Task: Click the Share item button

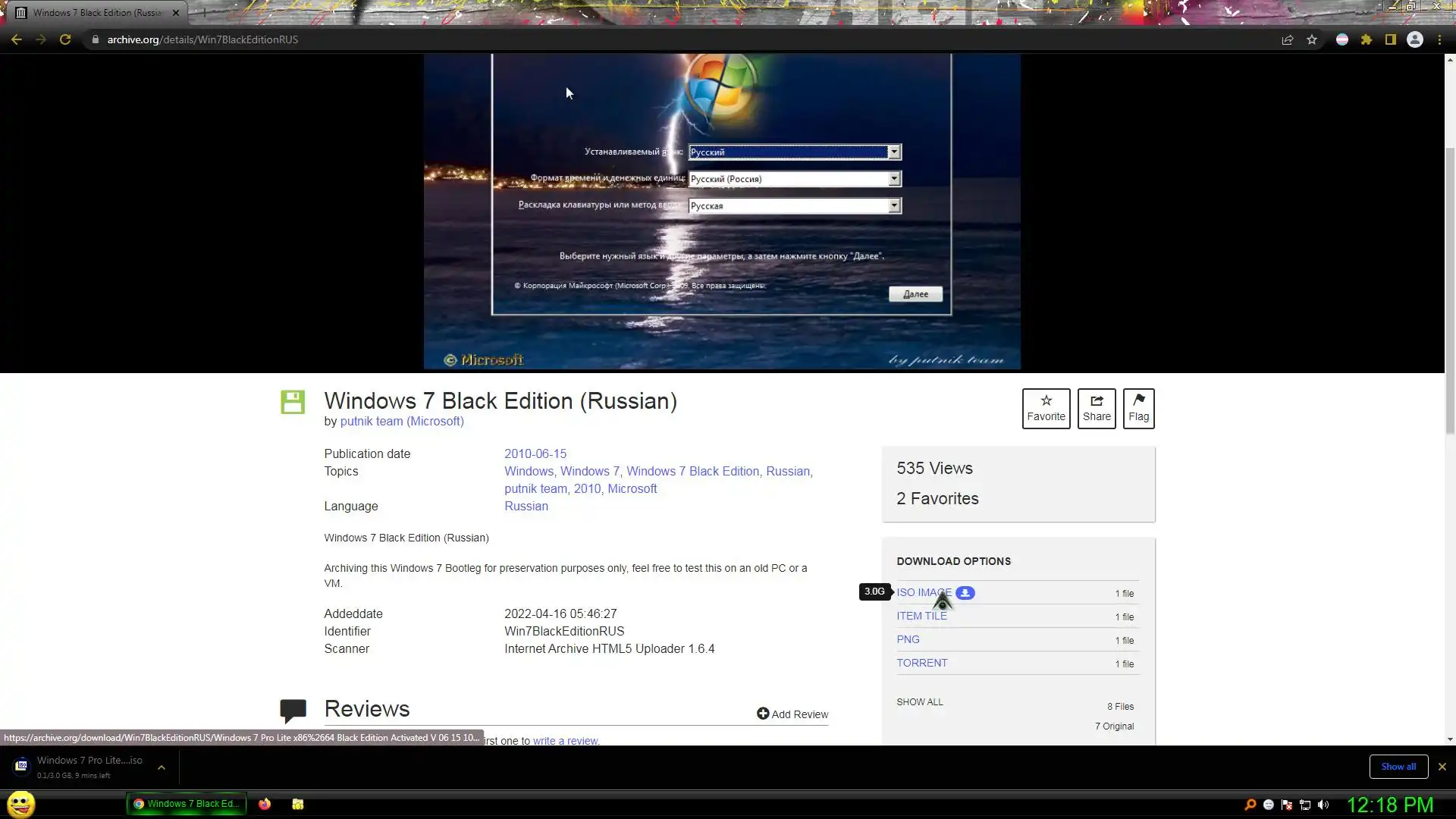Action: [1096, 408]
